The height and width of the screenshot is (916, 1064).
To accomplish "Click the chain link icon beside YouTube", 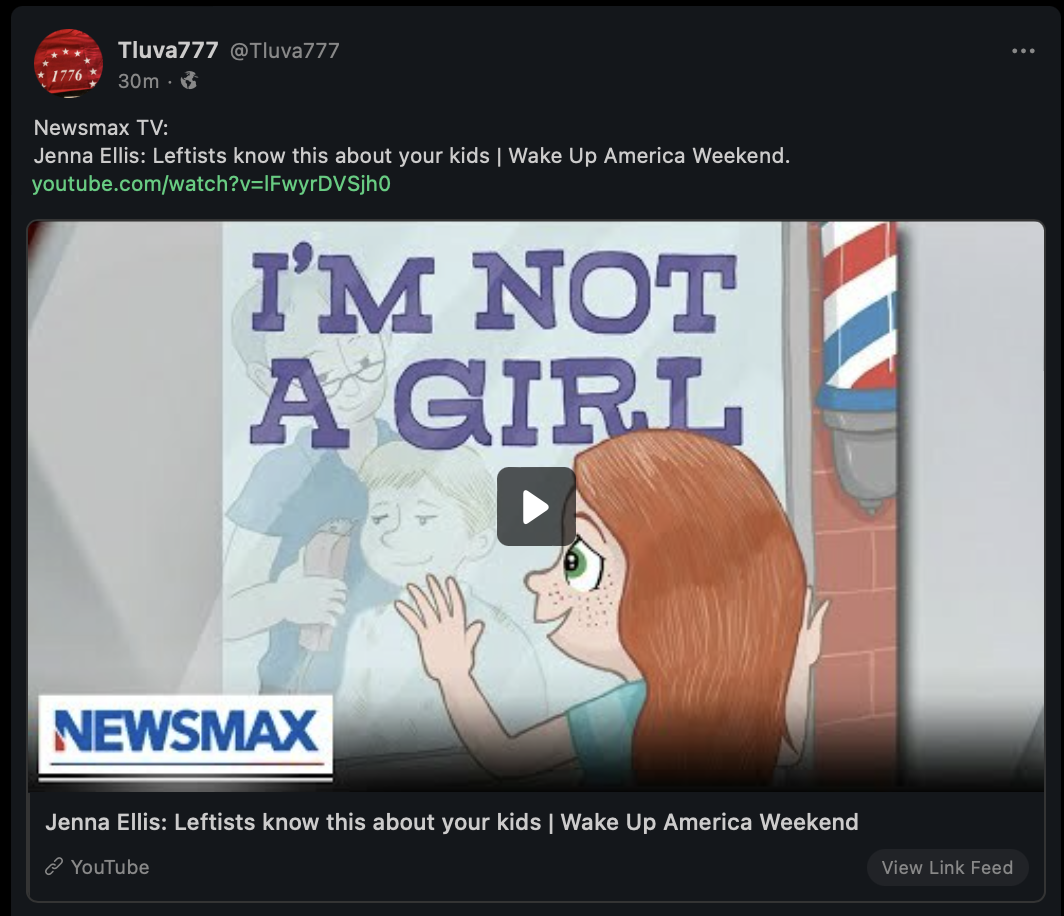I will (54, 866).
